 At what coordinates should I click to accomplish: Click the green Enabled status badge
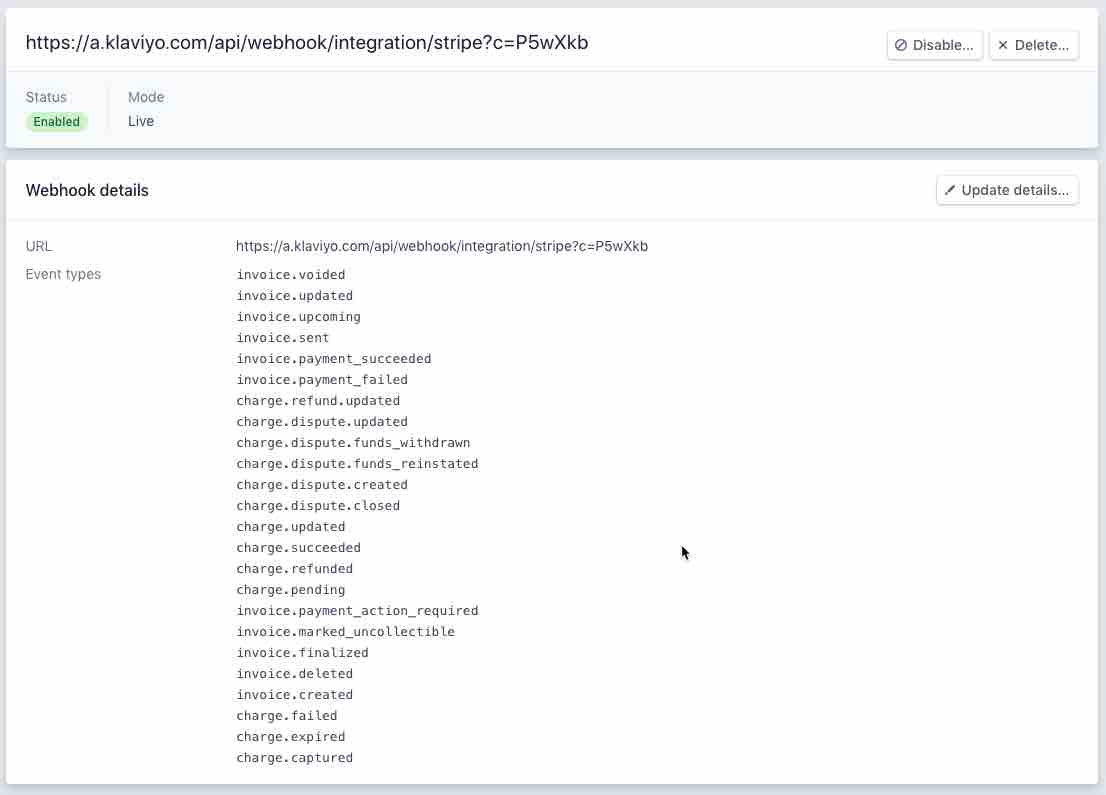coord(56,121)
